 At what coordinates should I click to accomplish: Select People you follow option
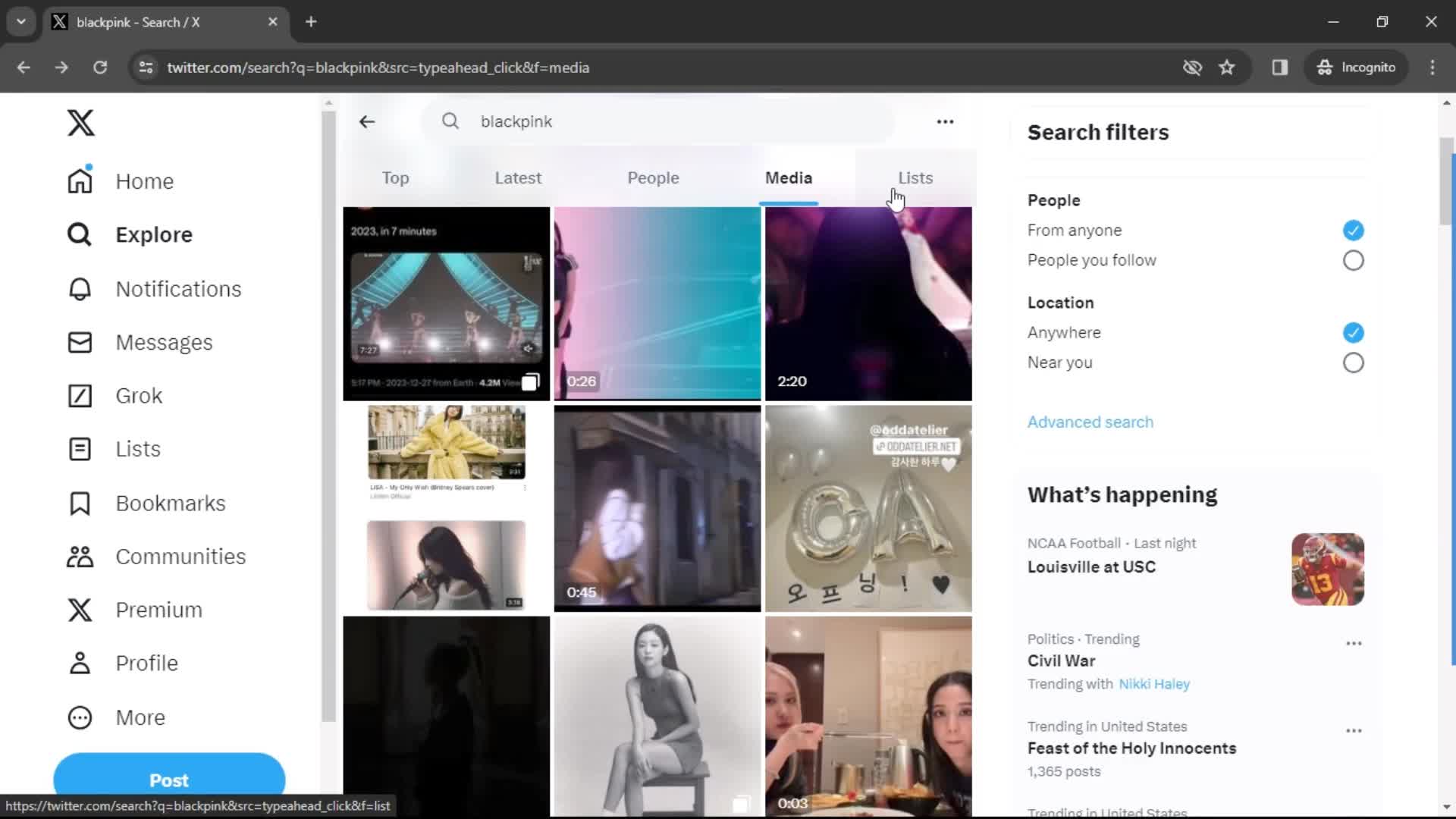point(1353,260)
